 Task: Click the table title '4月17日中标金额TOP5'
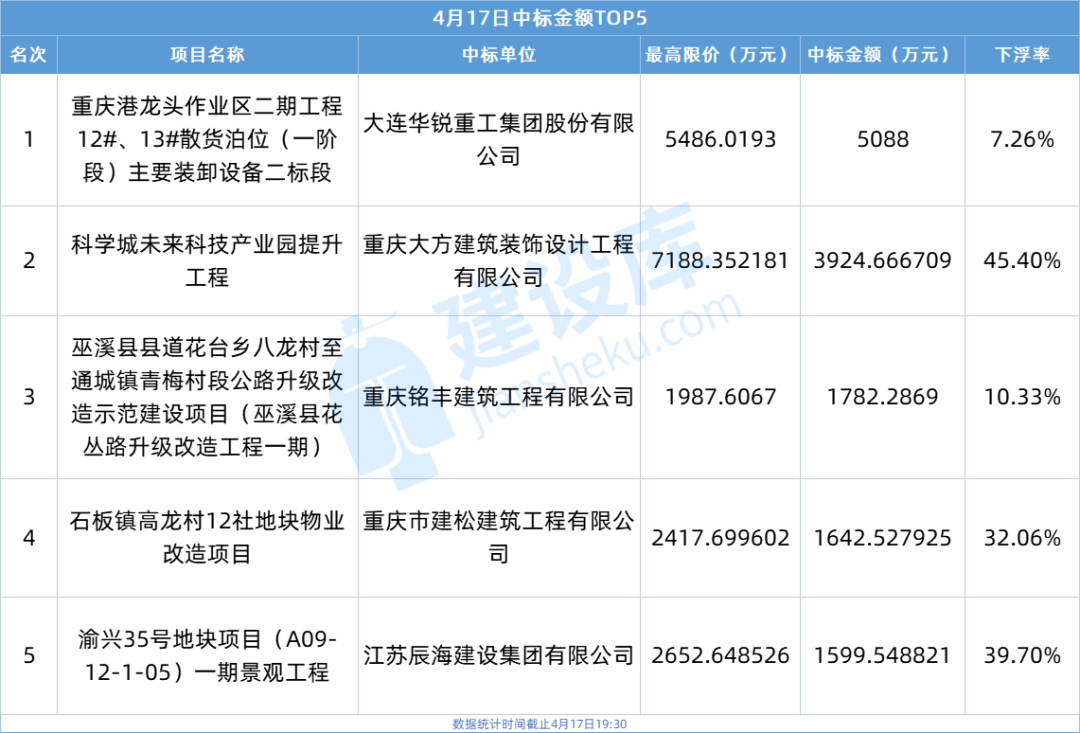[540, 18]
